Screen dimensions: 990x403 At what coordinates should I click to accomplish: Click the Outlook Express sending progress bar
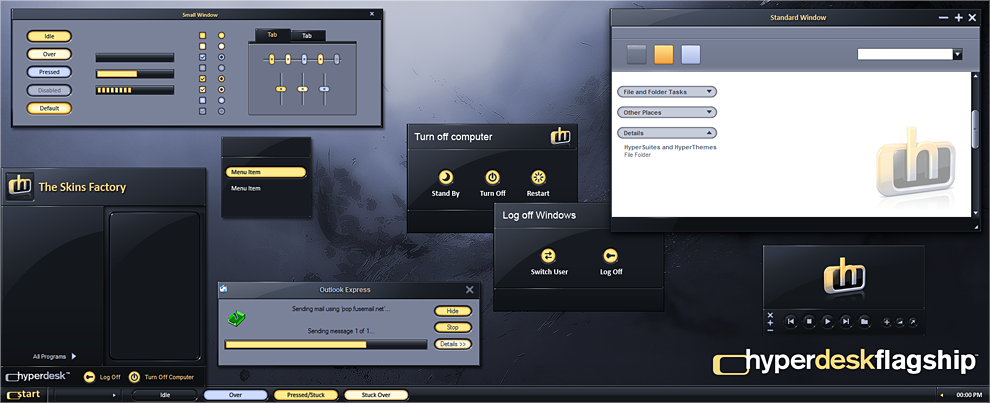point(326,344)
